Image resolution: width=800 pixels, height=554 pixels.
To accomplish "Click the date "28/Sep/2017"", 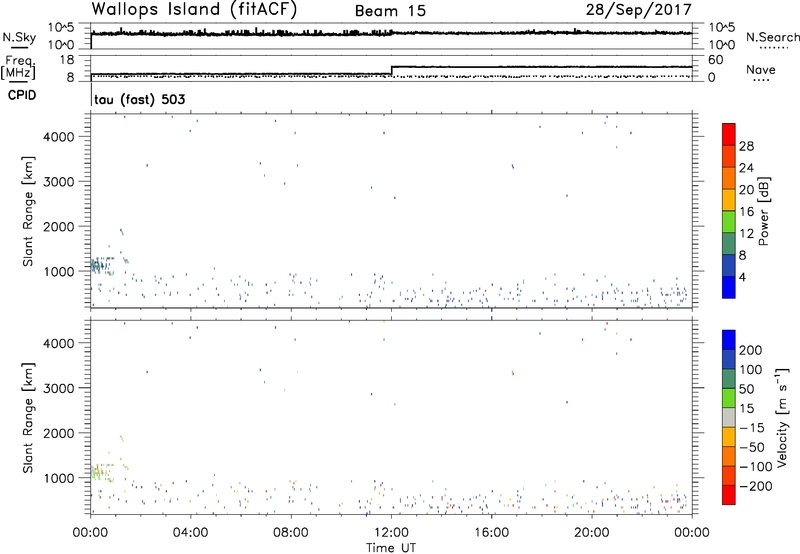I will pos(638,10).
